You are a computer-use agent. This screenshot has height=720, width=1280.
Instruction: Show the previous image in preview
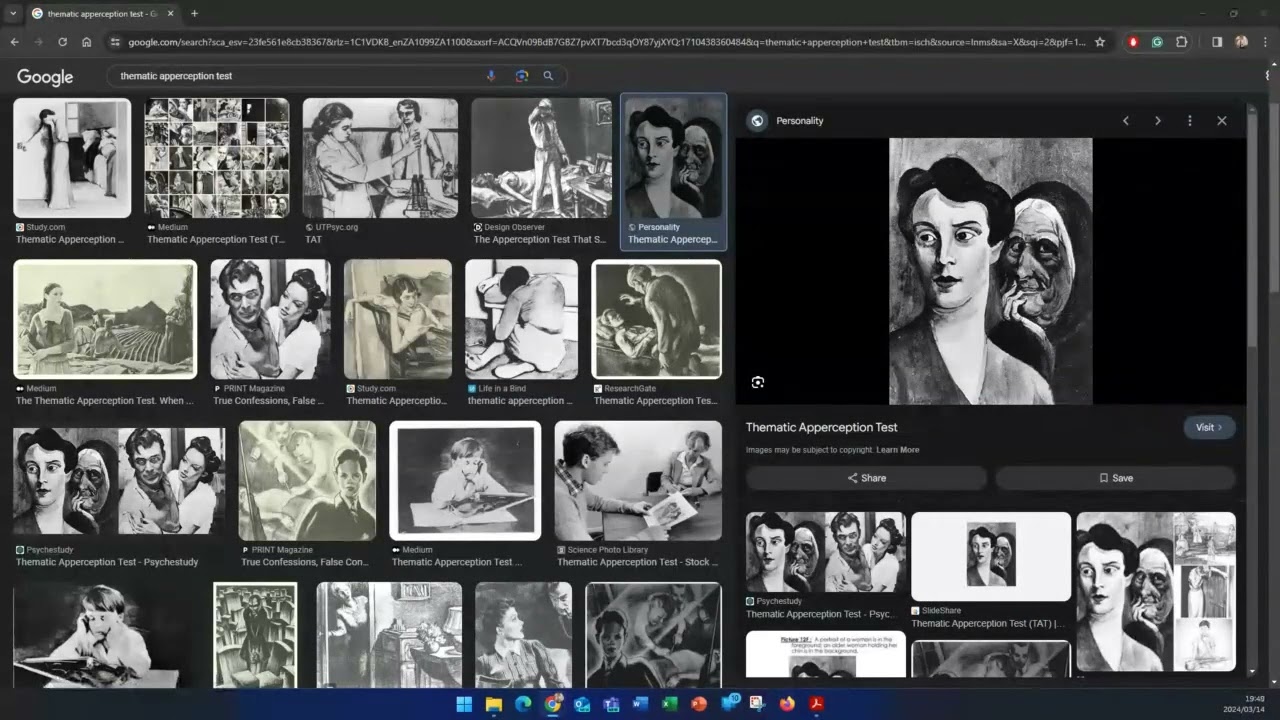pos(1126,120)
